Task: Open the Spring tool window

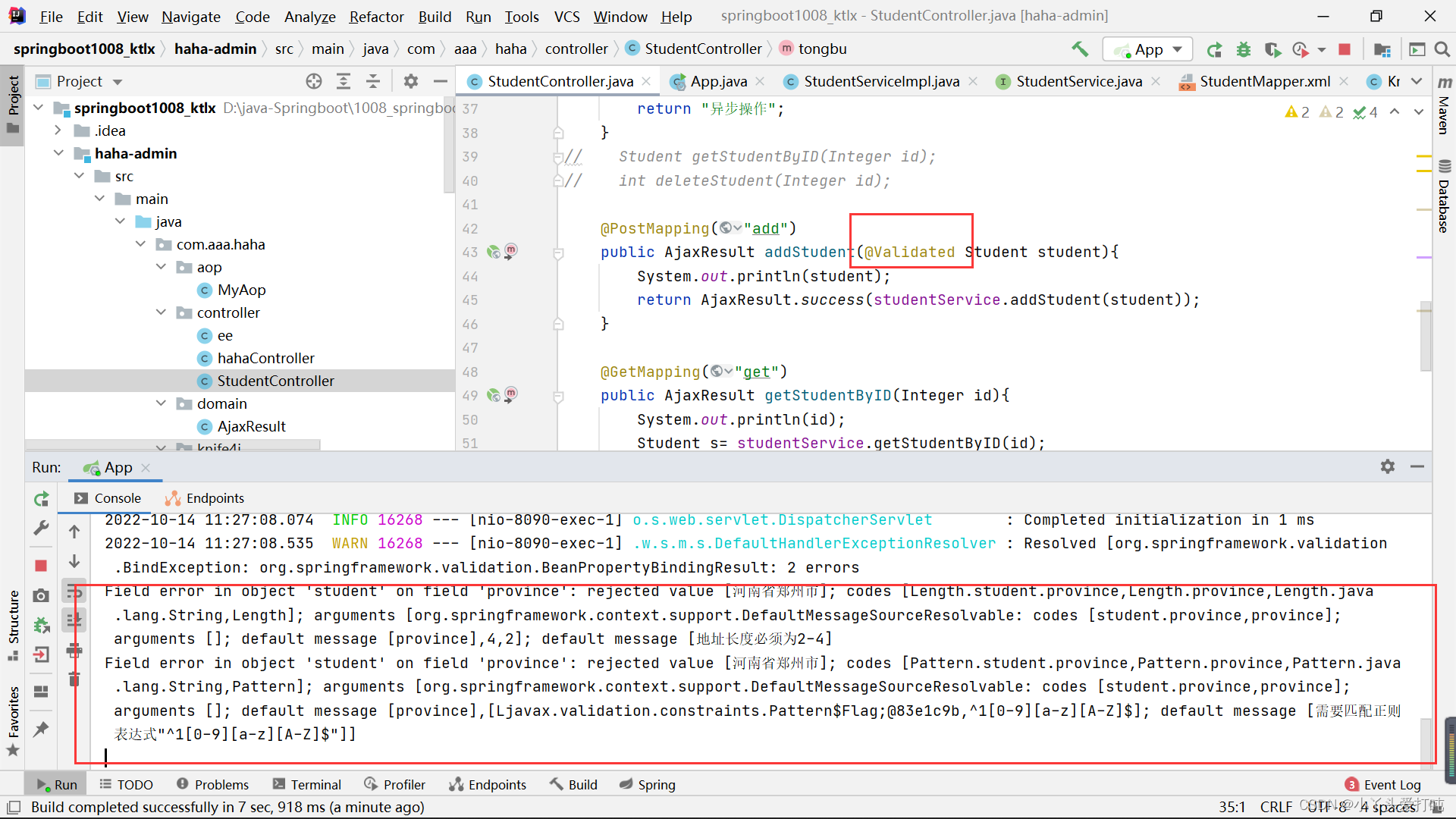Action: (647, 785)
